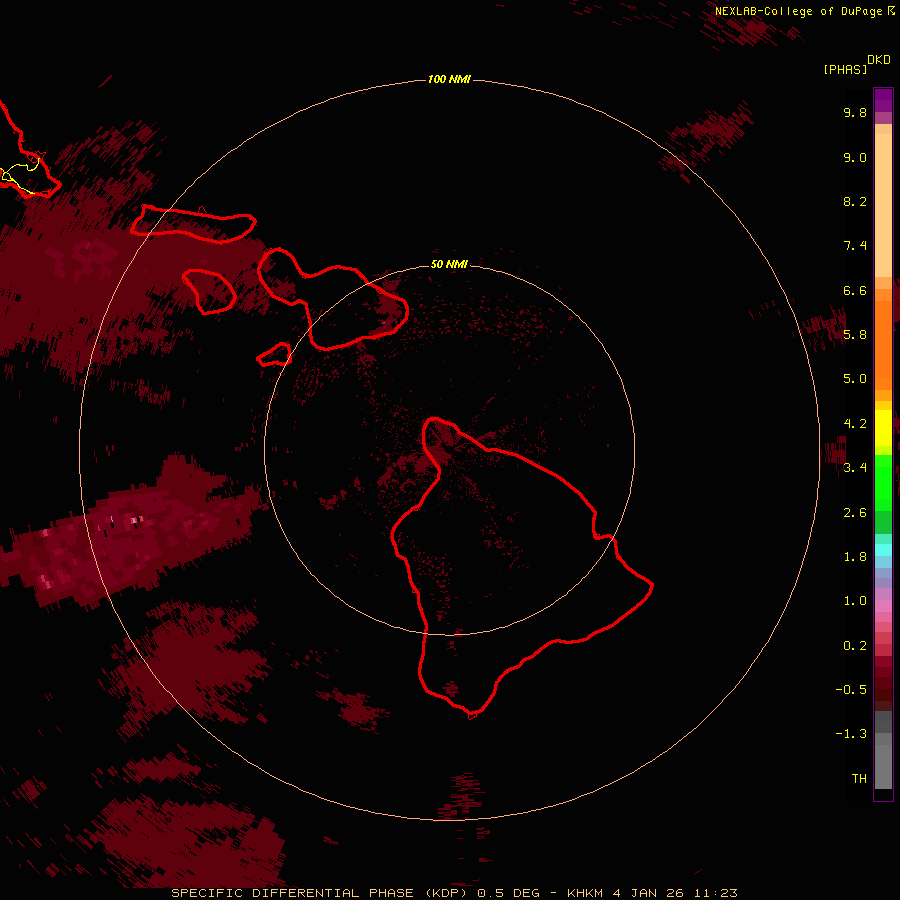Pick the pink color bar segment
The width and height of the screenshot is (900, 900).
click(x=883, y=606)
